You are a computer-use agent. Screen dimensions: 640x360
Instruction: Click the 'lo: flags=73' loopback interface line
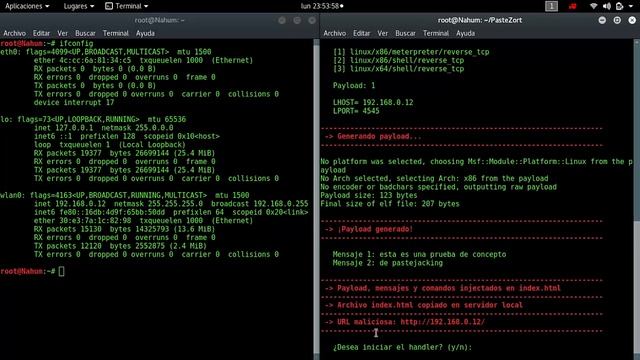coord(93,120)
